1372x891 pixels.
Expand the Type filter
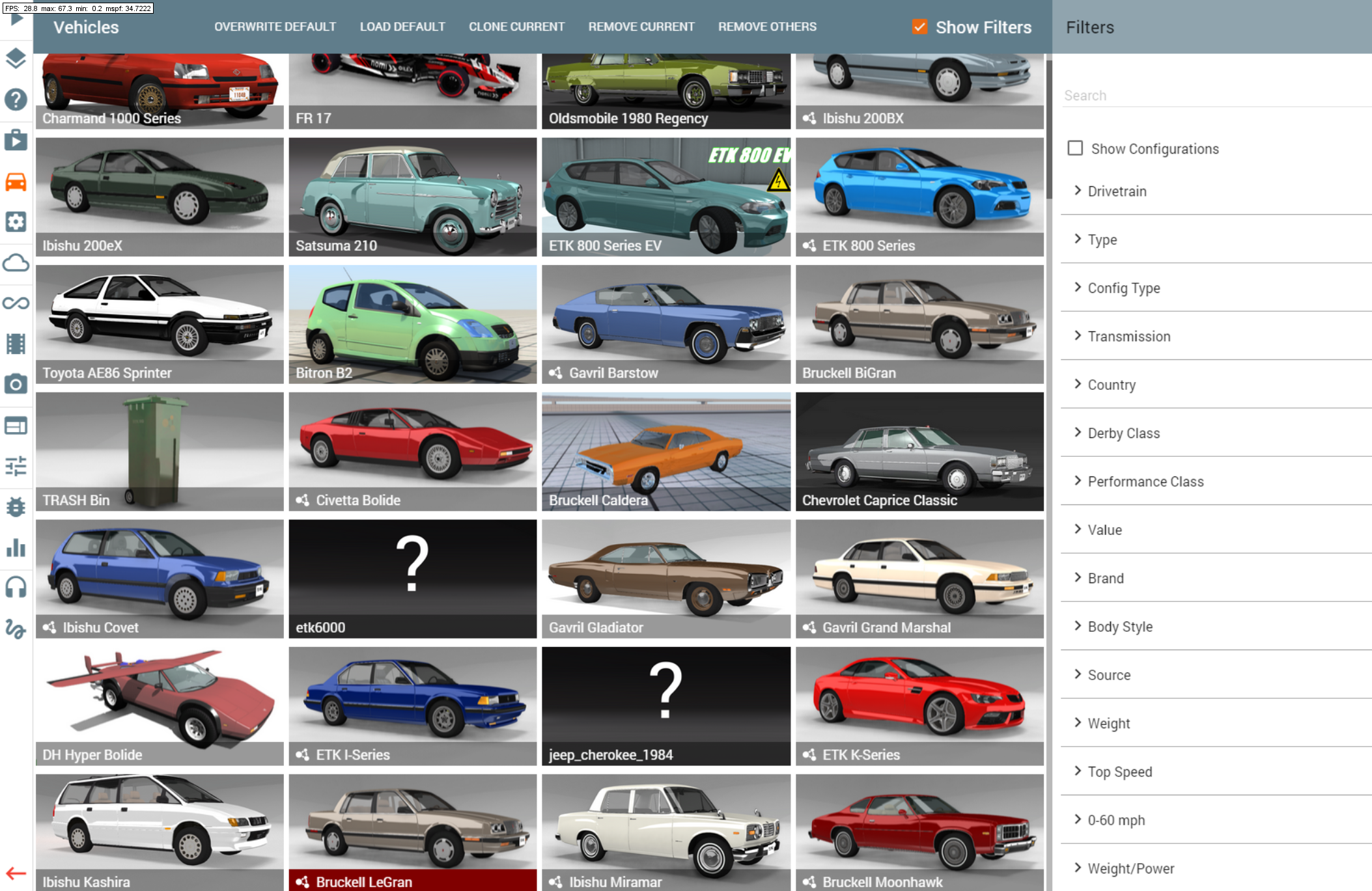(x=1216, y=240)
